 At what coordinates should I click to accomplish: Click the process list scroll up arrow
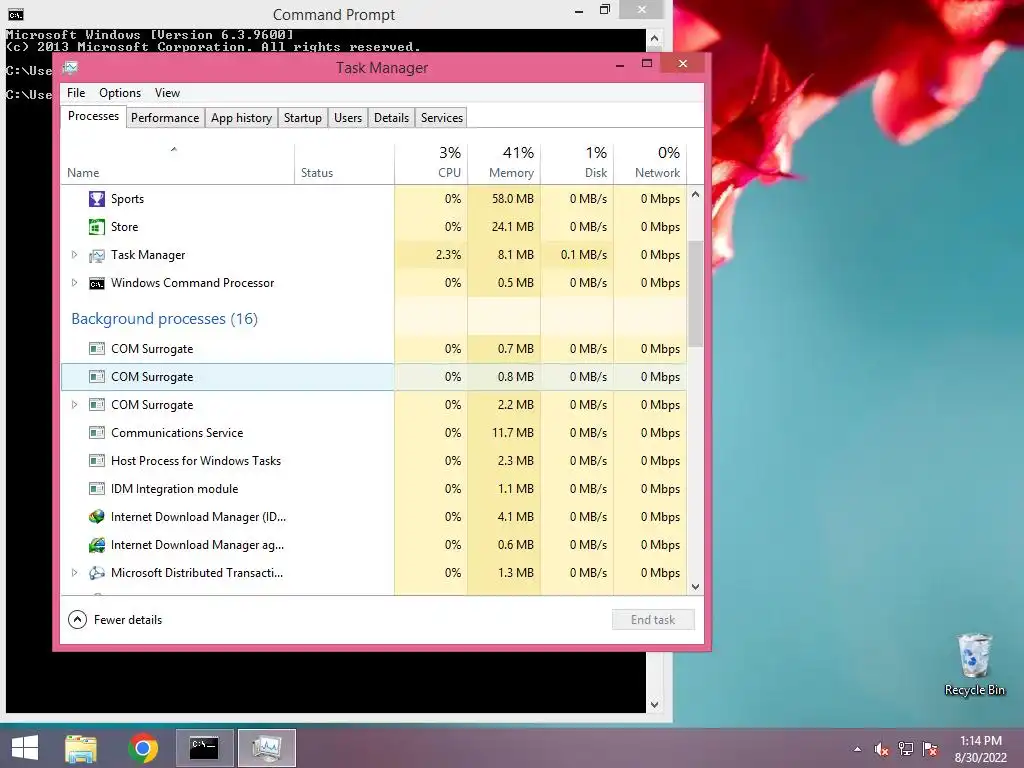click(x=696, y=195)
